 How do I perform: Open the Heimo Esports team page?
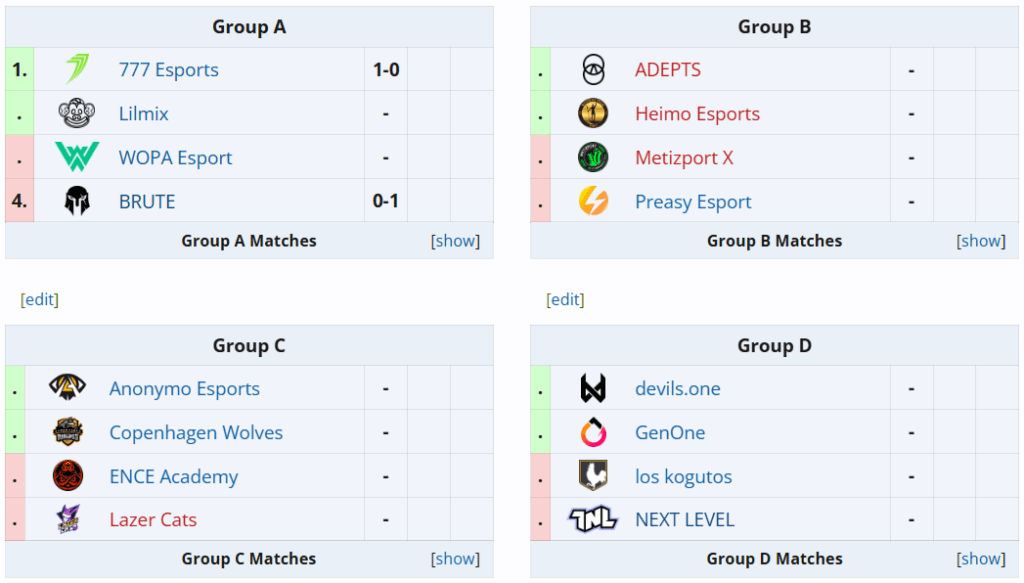(x=697, y=114)
